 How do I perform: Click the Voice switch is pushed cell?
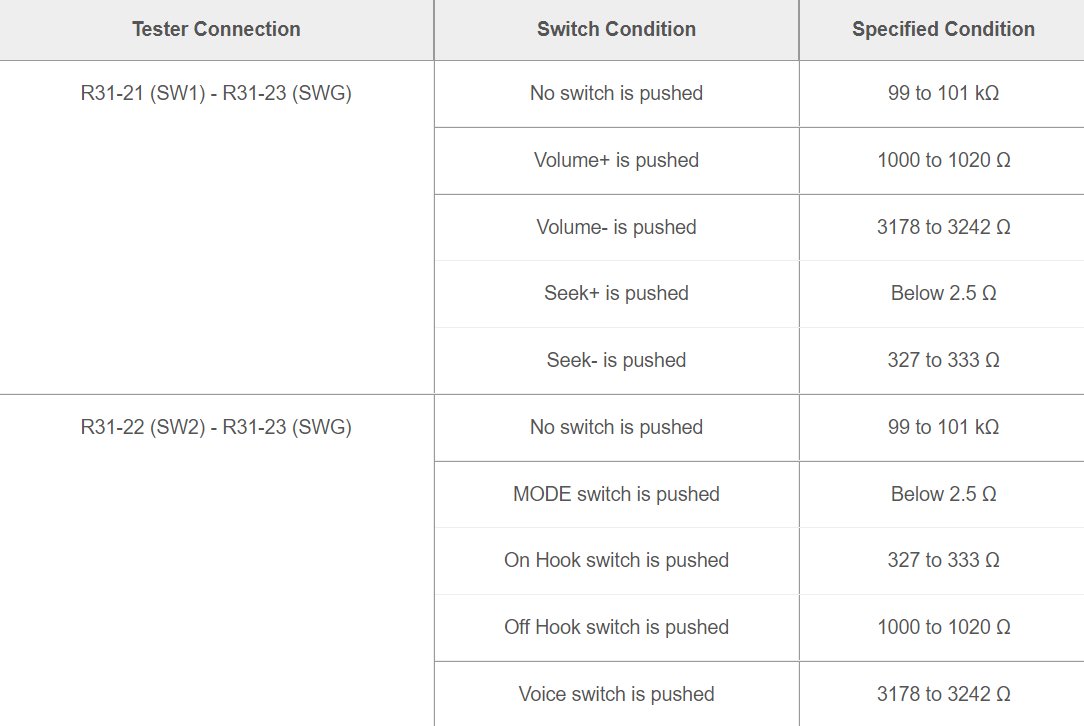pyautogui.click(x=616, y=694)
